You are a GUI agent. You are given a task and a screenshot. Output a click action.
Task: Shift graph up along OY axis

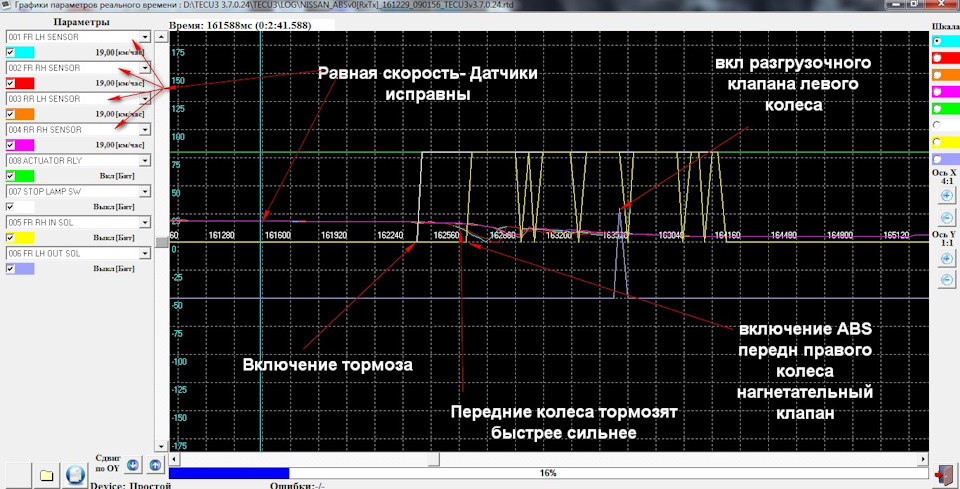tap(155, 465)
